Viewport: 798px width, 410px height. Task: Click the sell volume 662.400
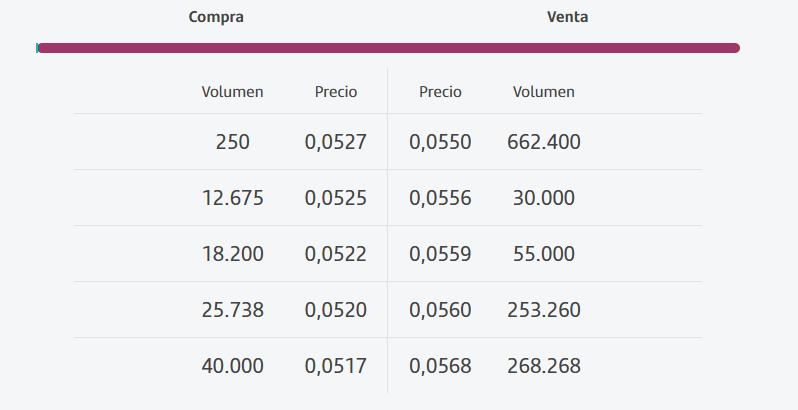coord(544,142)
